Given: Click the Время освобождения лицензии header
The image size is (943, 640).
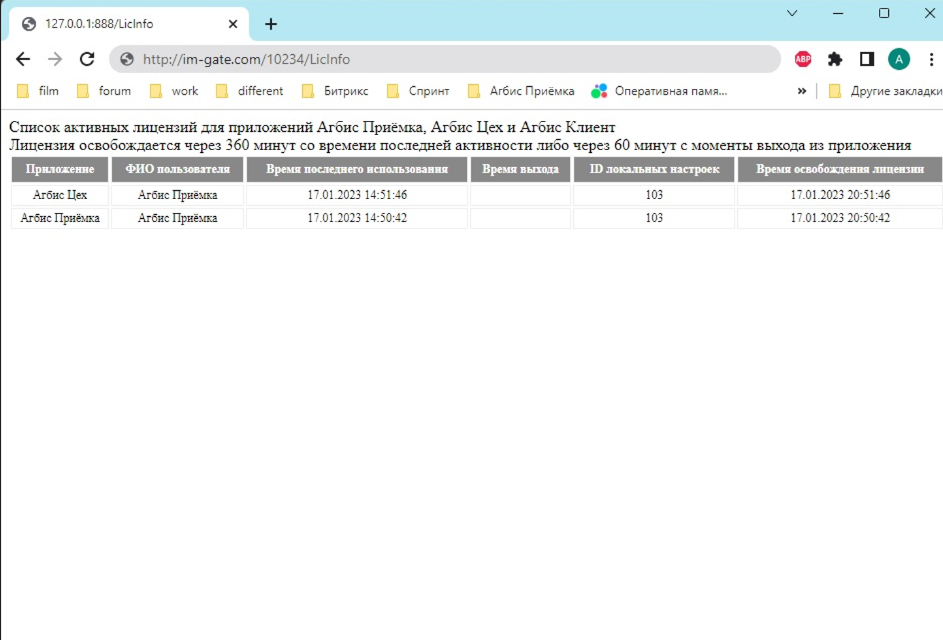Looking at the screenshot, I should 840,169.
